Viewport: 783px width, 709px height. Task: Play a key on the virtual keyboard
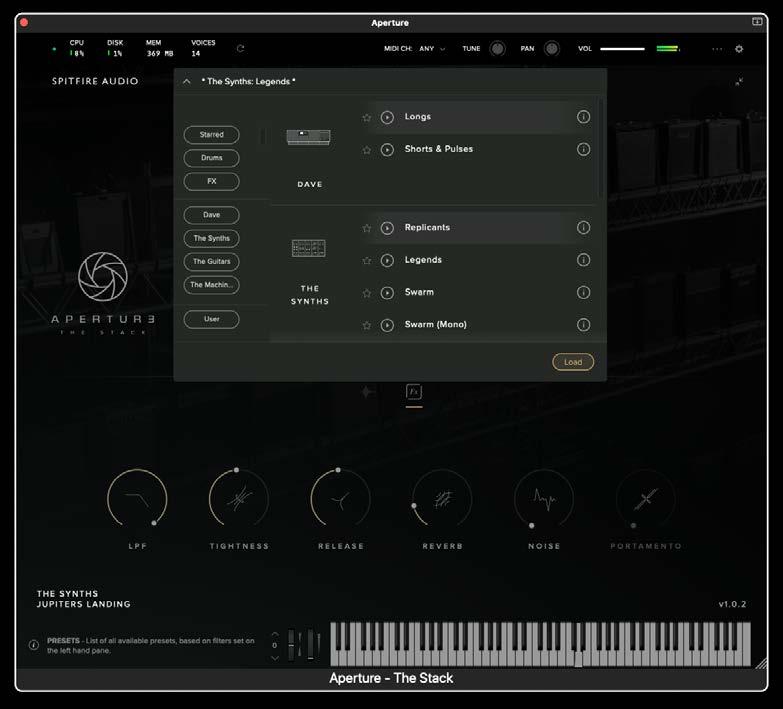point(540,644)
